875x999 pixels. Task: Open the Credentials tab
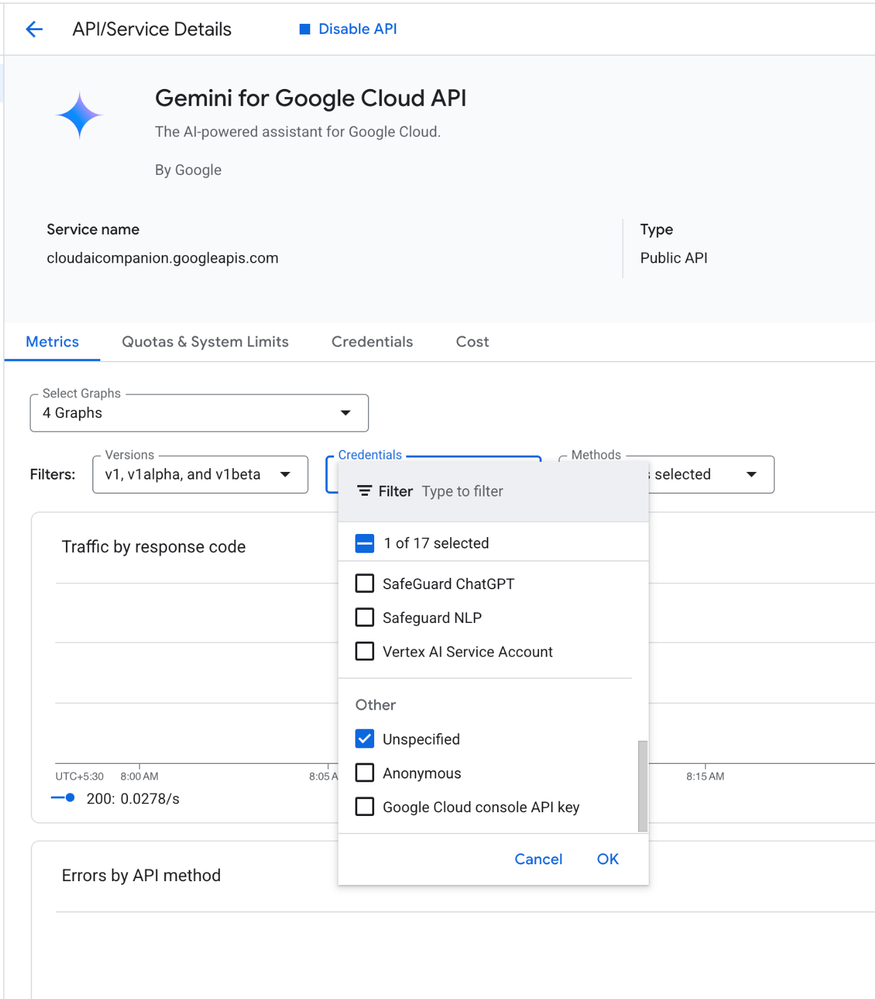(372, 341)
